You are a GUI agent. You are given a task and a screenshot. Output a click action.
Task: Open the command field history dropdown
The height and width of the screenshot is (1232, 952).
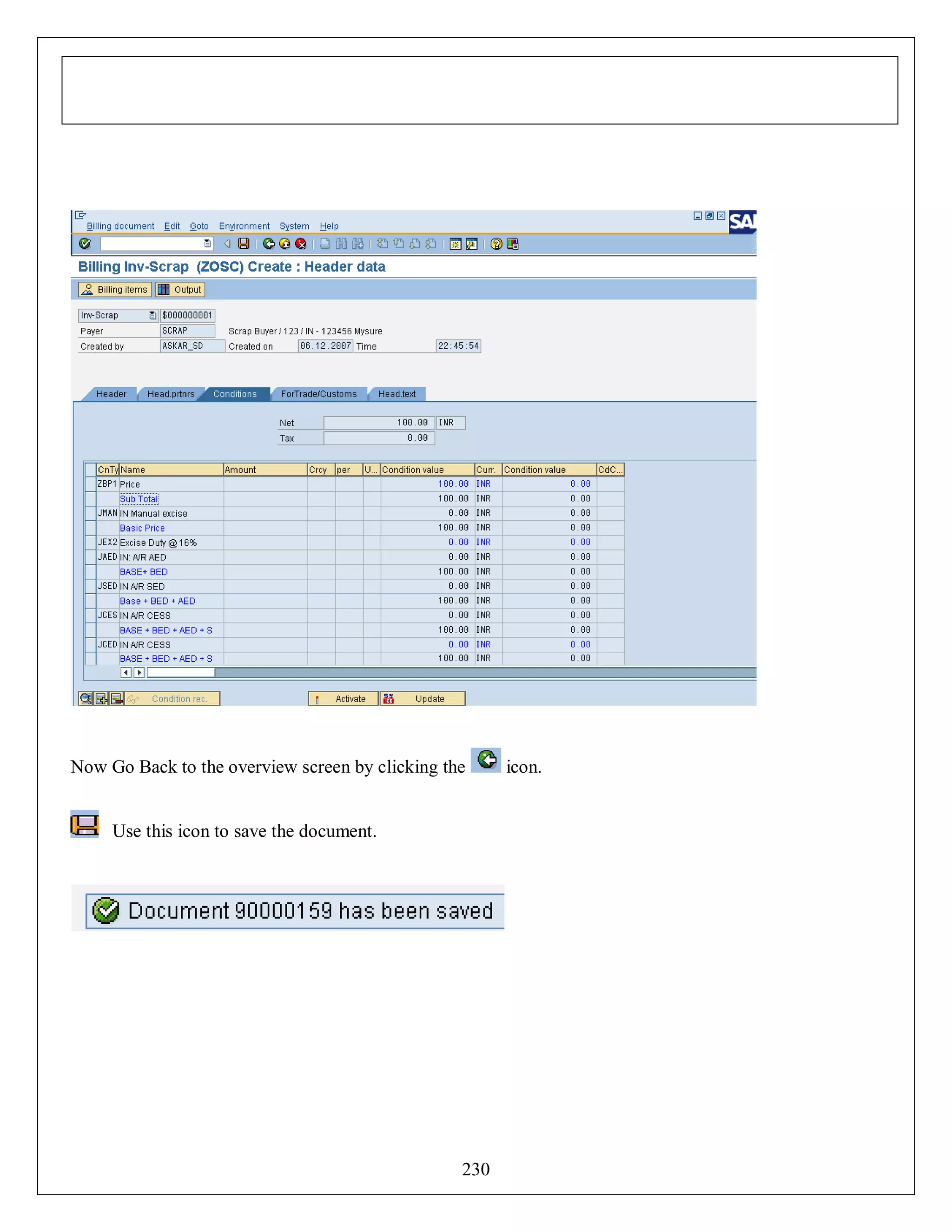point(207,244)
